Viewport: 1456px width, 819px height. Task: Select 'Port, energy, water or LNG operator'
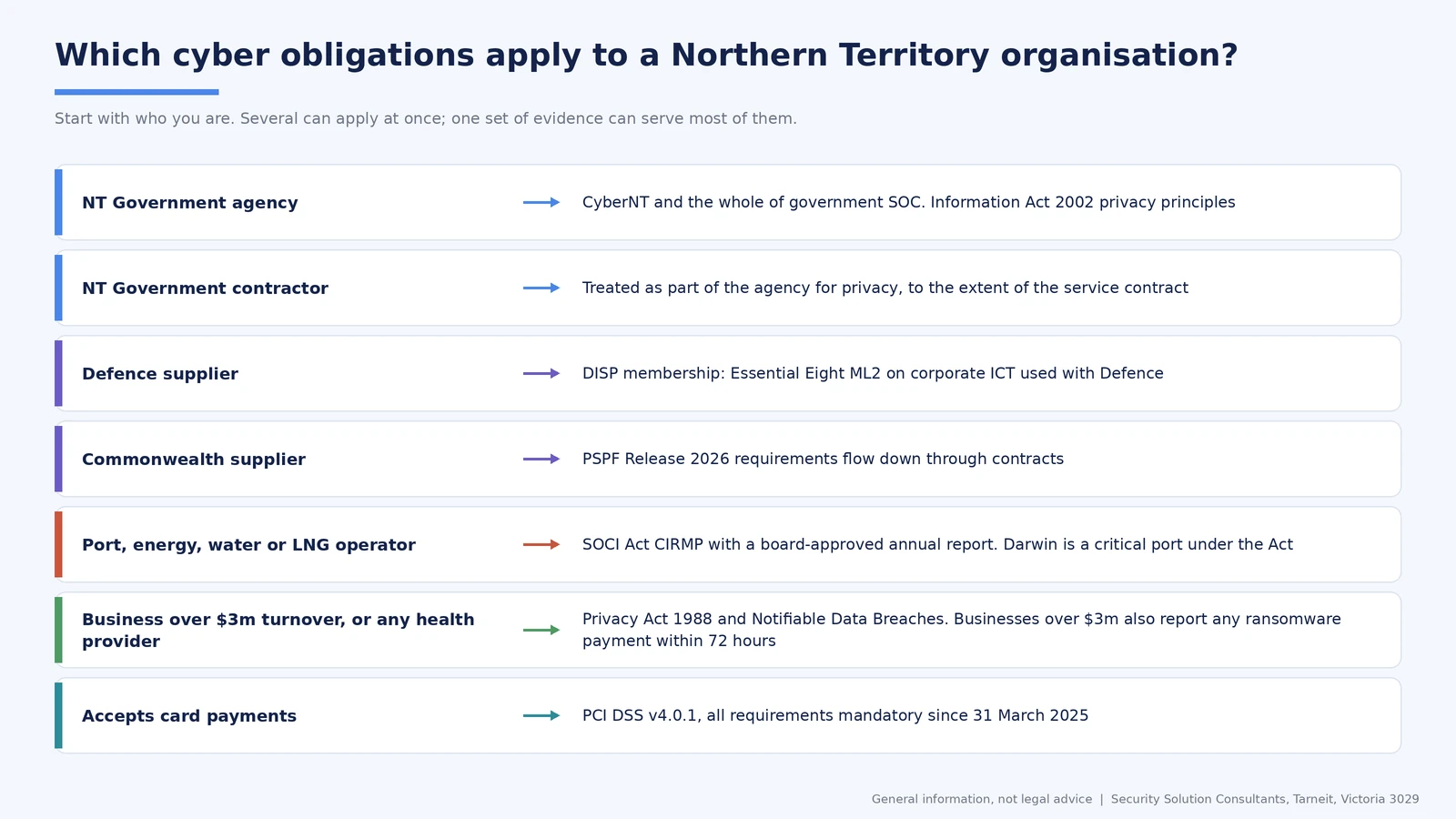coord(248,545)
